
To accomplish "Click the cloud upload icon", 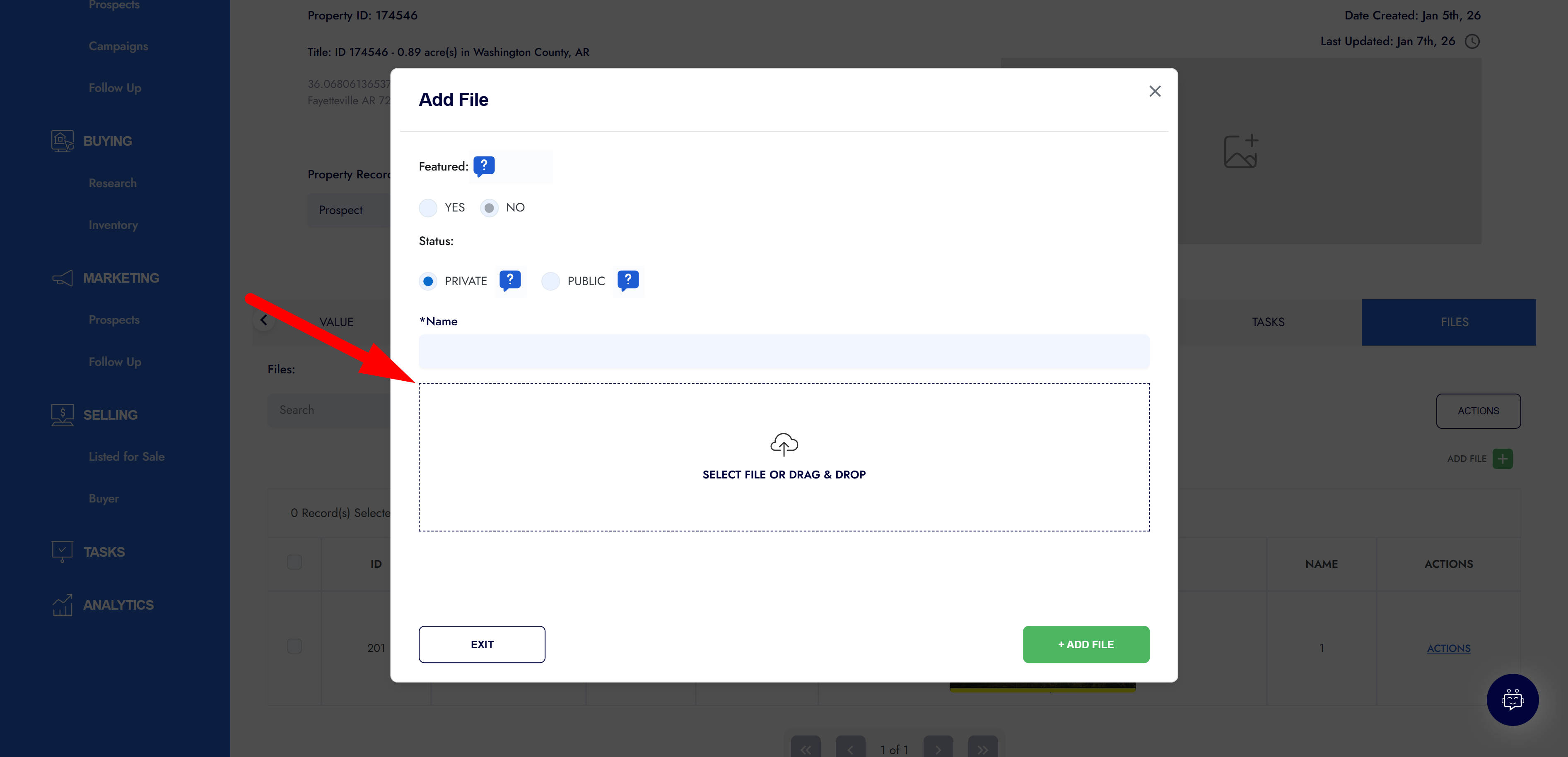I will [x=784, y=444].
